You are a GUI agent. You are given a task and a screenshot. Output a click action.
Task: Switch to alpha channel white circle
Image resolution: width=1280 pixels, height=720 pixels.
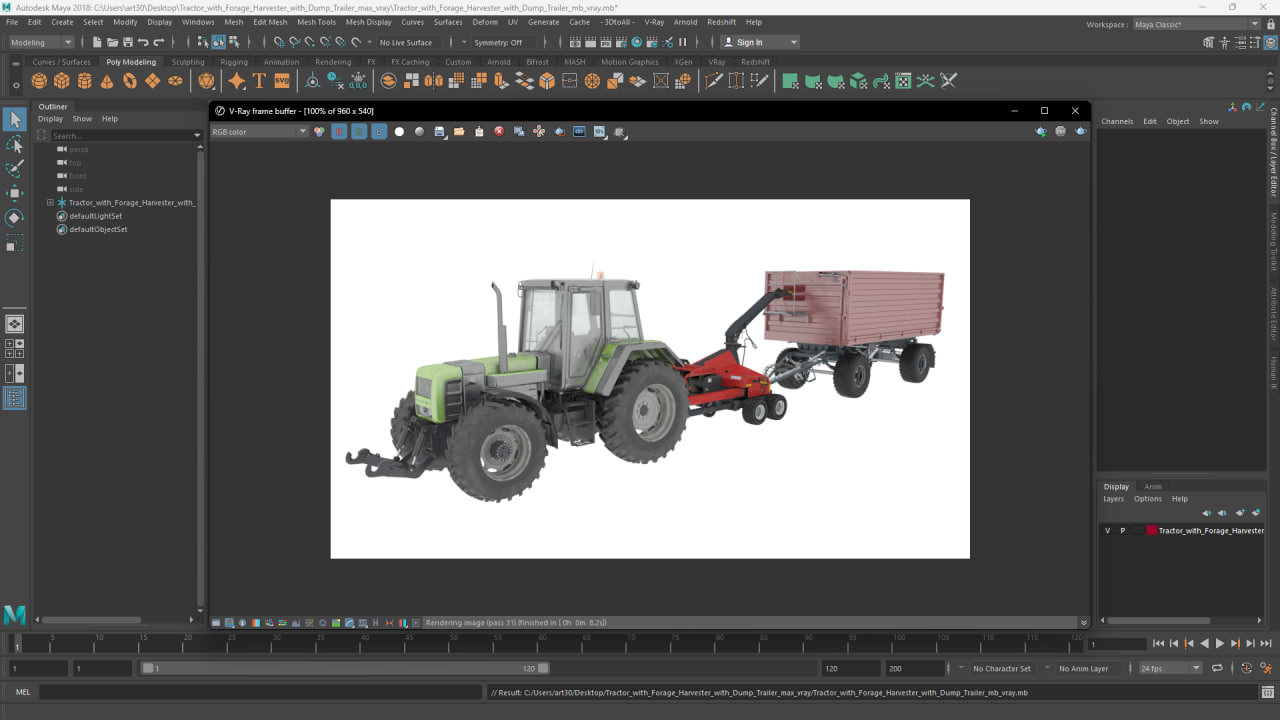tap(399, 132)
